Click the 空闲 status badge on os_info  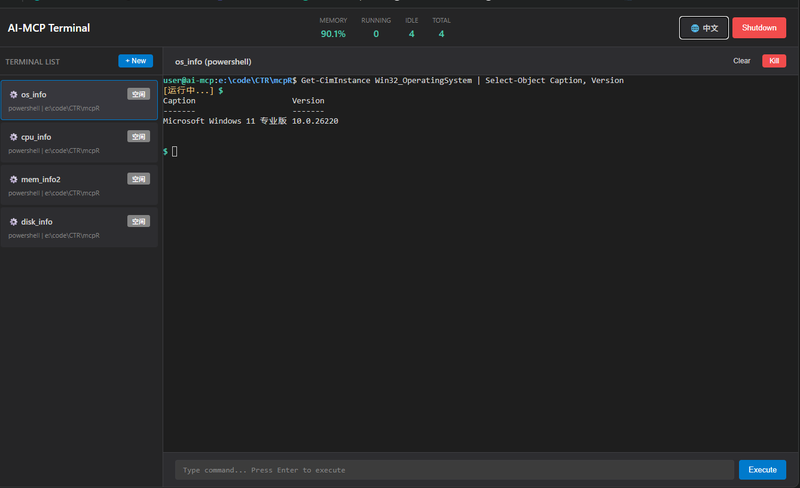[x=138, y=94]
